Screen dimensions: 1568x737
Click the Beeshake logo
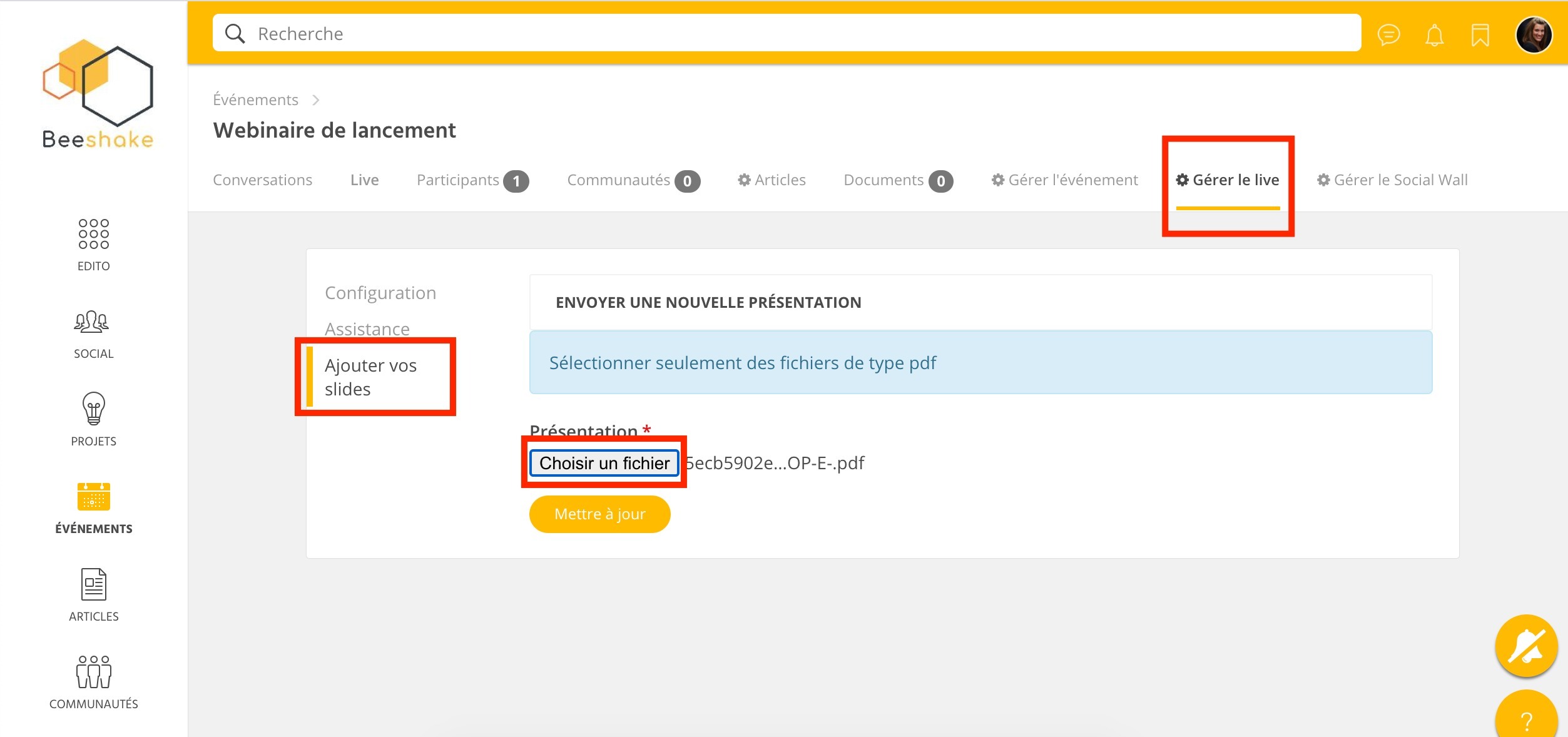point(98,94)
